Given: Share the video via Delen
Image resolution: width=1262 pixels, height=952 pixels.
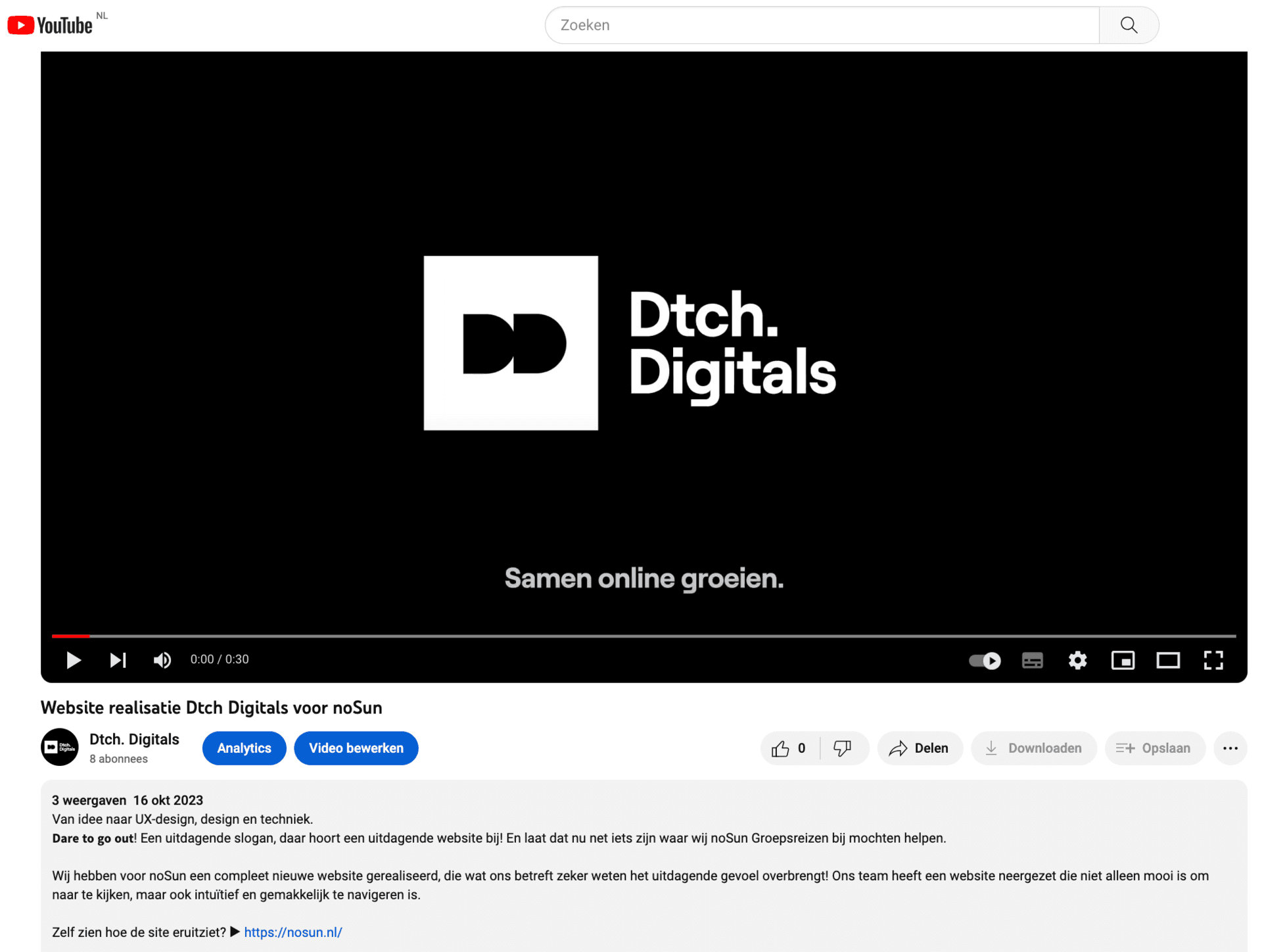Looking at the screenshot, I should click(x=920, y=748).
